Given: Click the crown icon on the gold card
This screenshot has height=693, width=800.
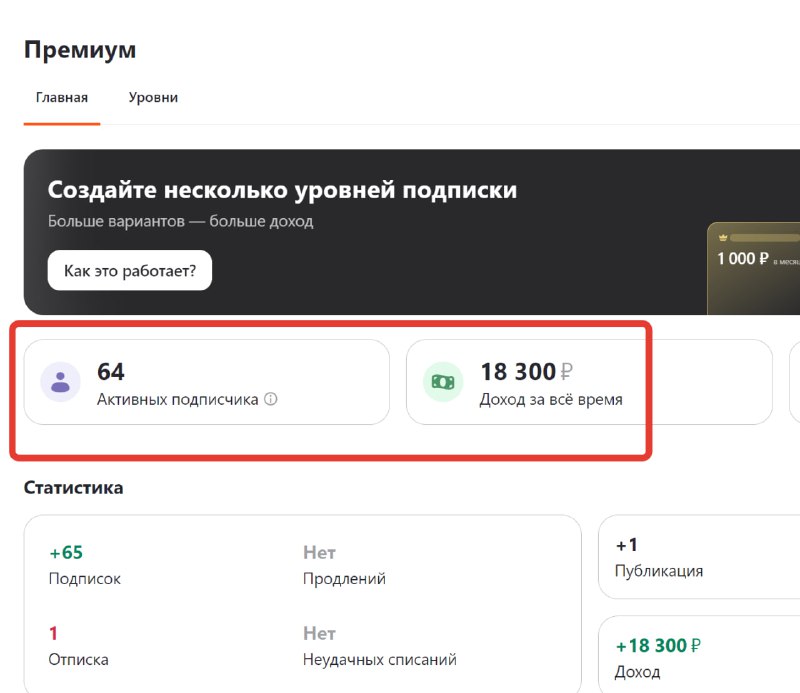Looking at the screenshot, I should (722, 237).
